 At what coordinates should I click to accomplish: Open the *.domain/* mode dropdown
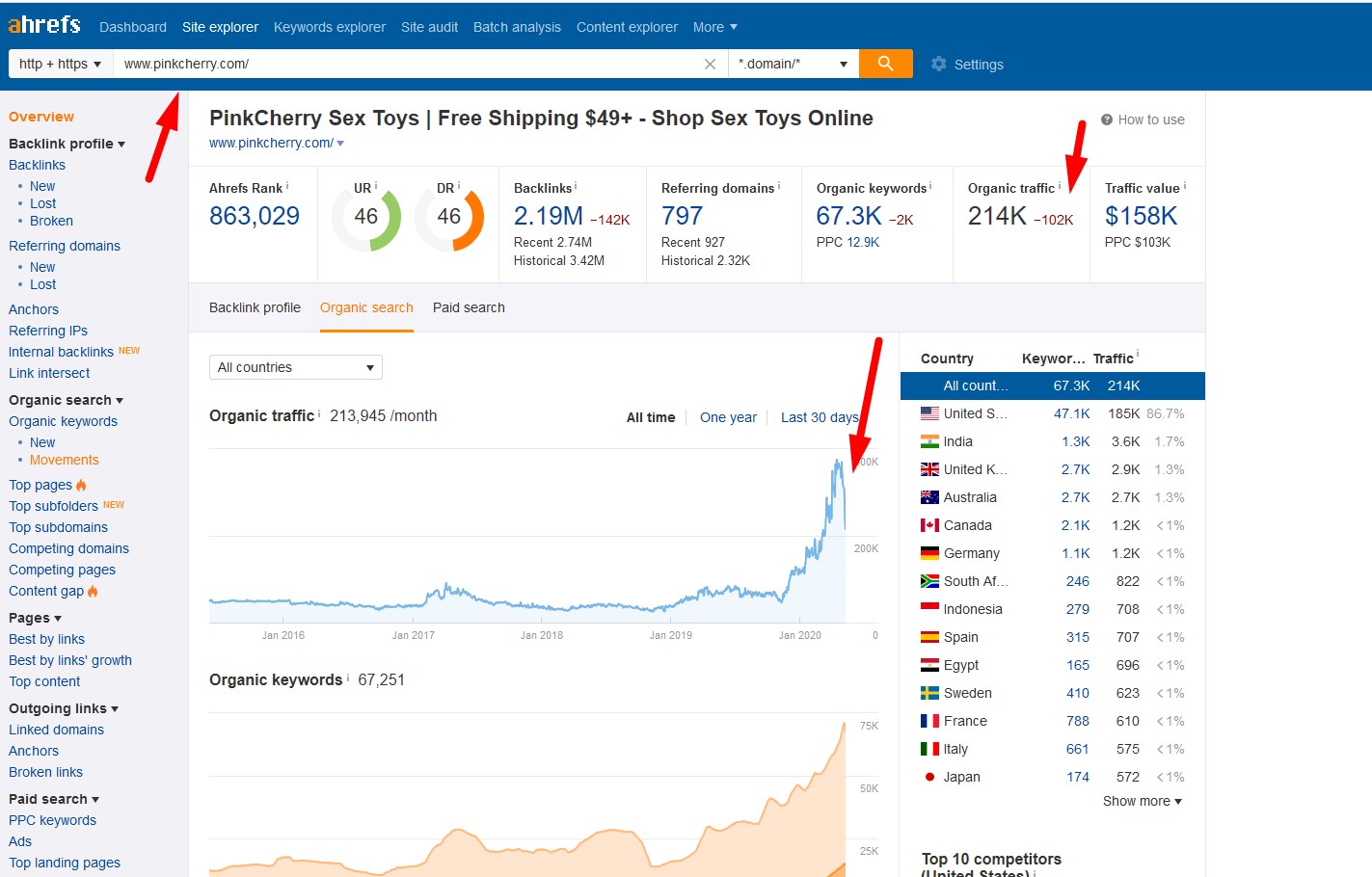(793, 64)
